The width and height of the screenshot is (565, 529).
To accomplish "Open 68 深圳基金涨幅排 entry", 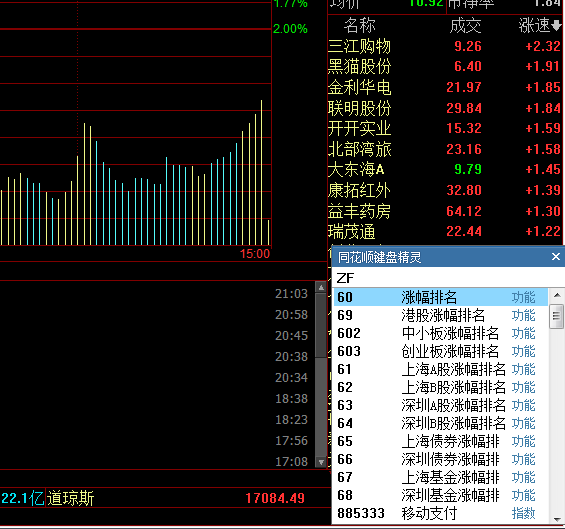I will pos(440,495).
